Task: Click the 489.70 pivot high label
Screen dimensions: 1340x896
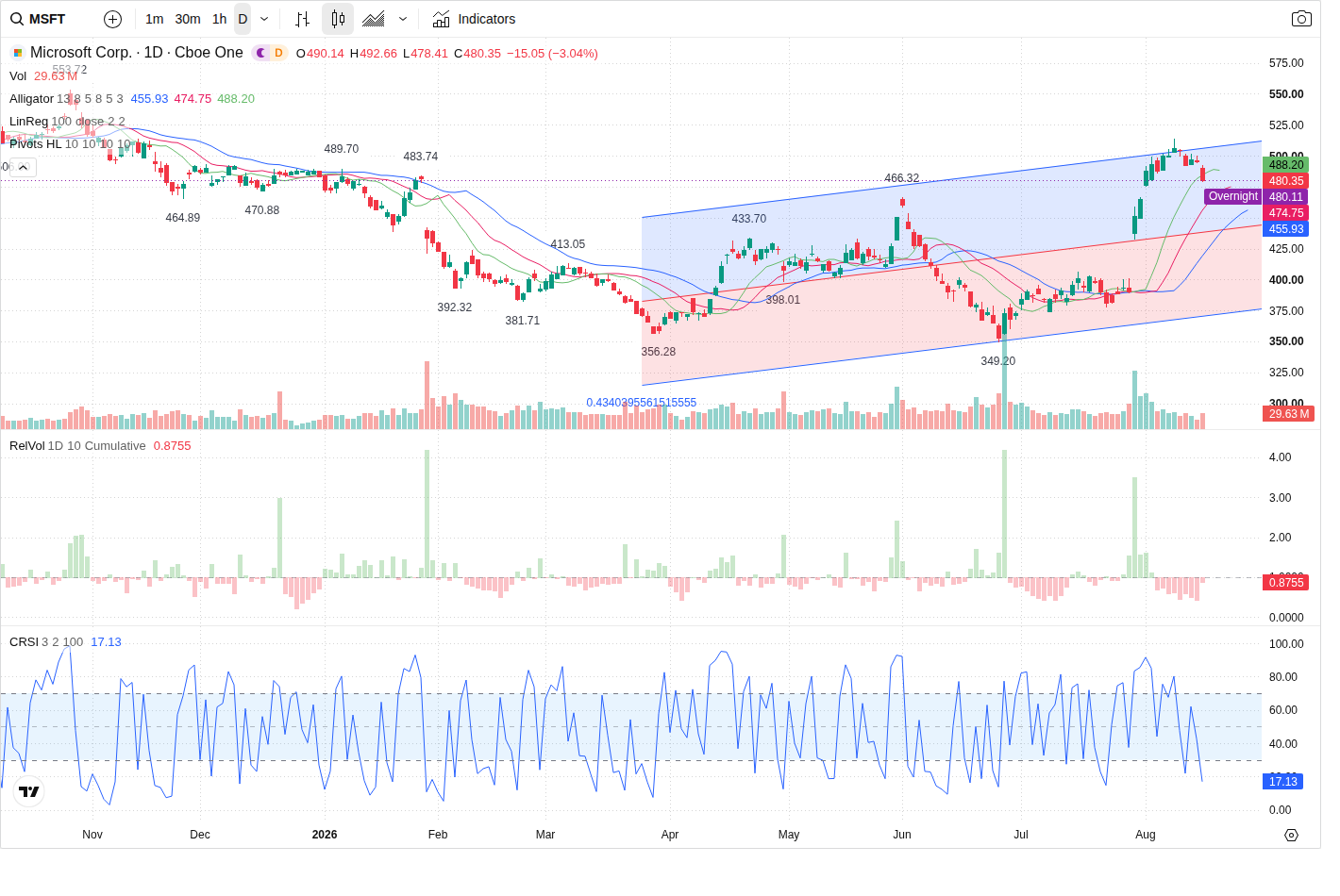Action: click(x=342, y=149)
